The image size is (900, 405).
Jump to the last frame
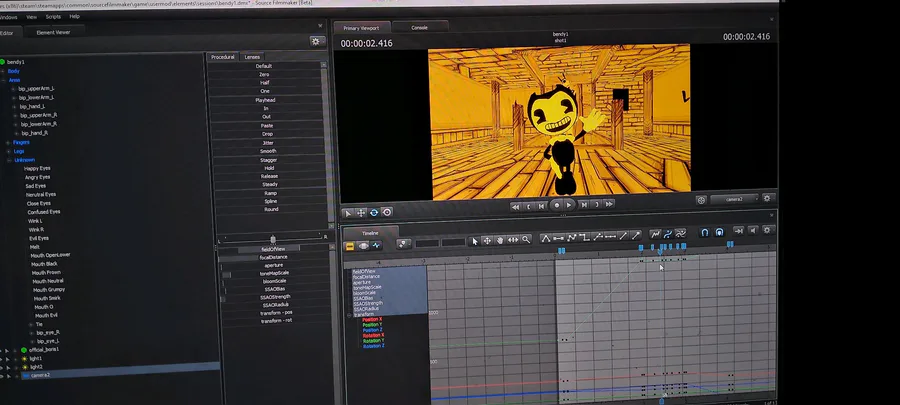pyautogui.click(x=608, y=205)
